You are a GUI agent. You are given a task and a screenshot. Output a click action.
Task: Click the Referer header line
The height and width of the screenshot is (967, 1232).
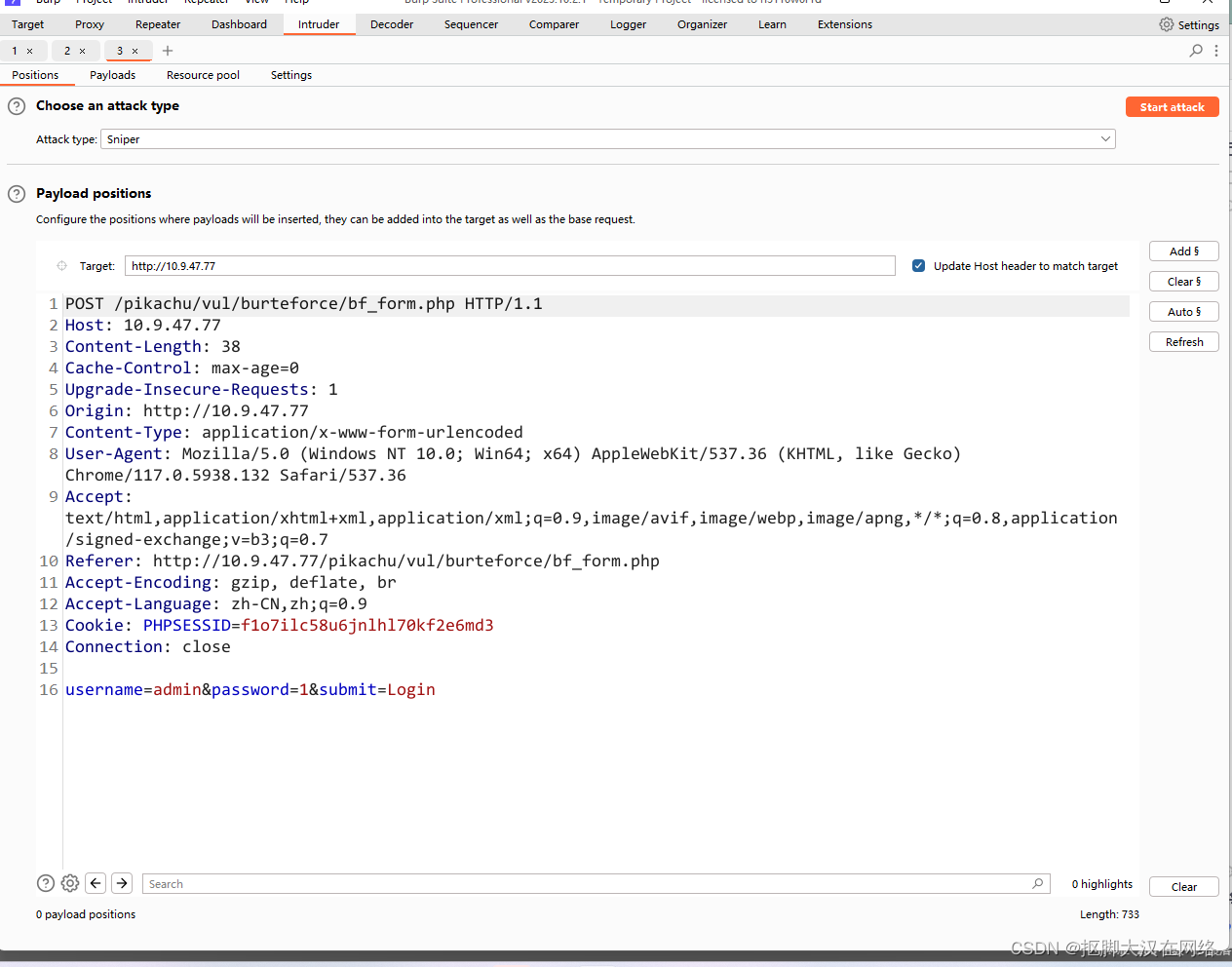pos(363,561)
